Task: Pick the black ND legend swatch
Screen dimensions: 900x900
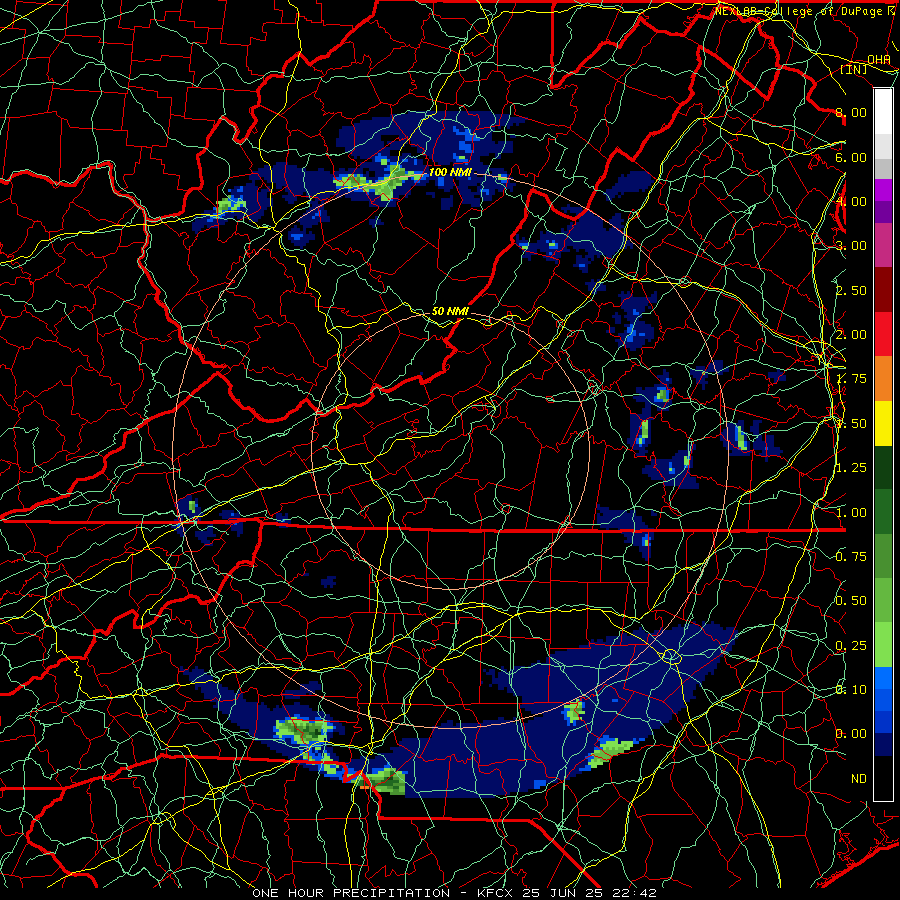Action: (883, 778)
